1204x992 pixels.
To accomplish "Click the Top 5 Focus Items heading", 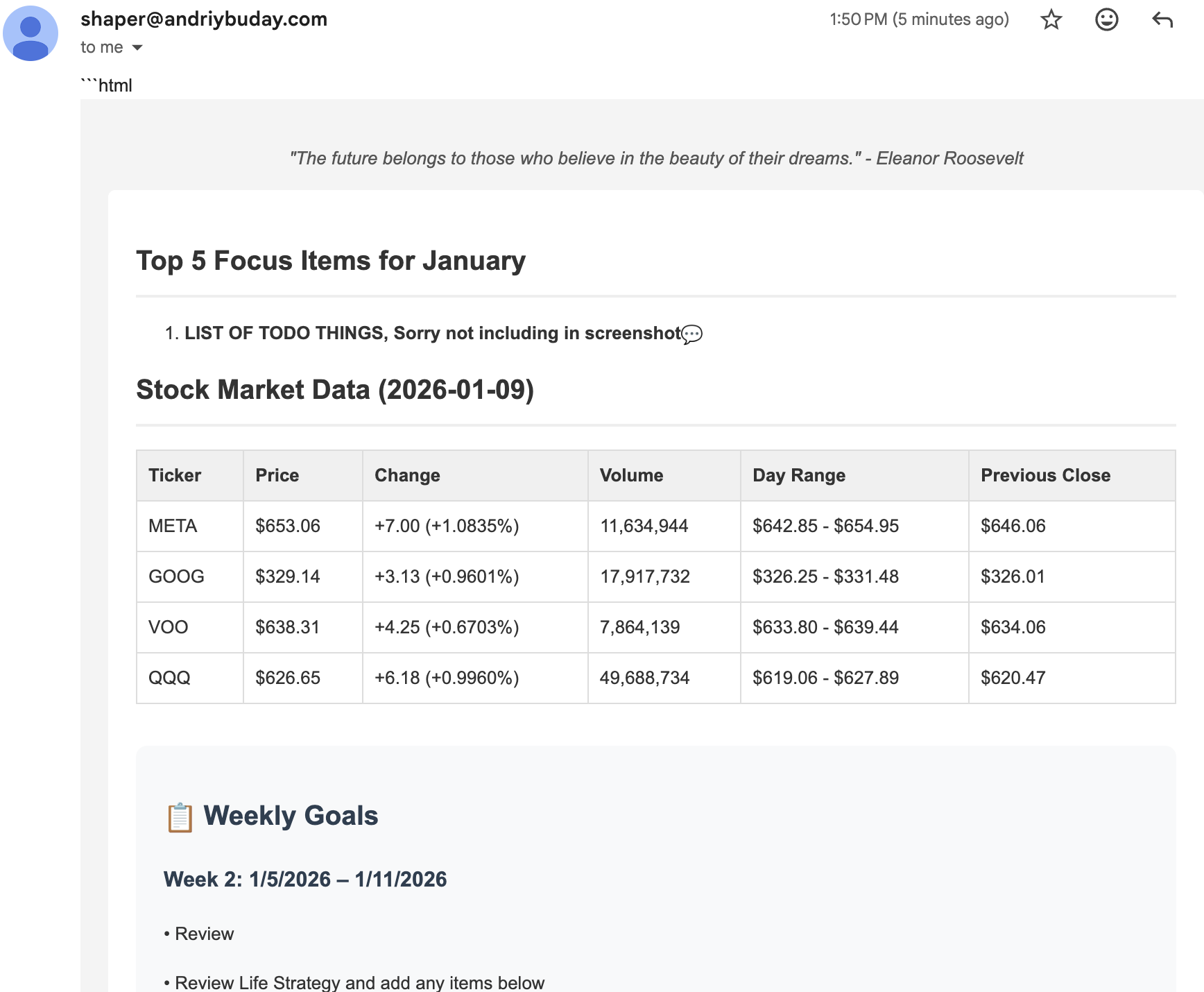I will click(x=331, y=261).
